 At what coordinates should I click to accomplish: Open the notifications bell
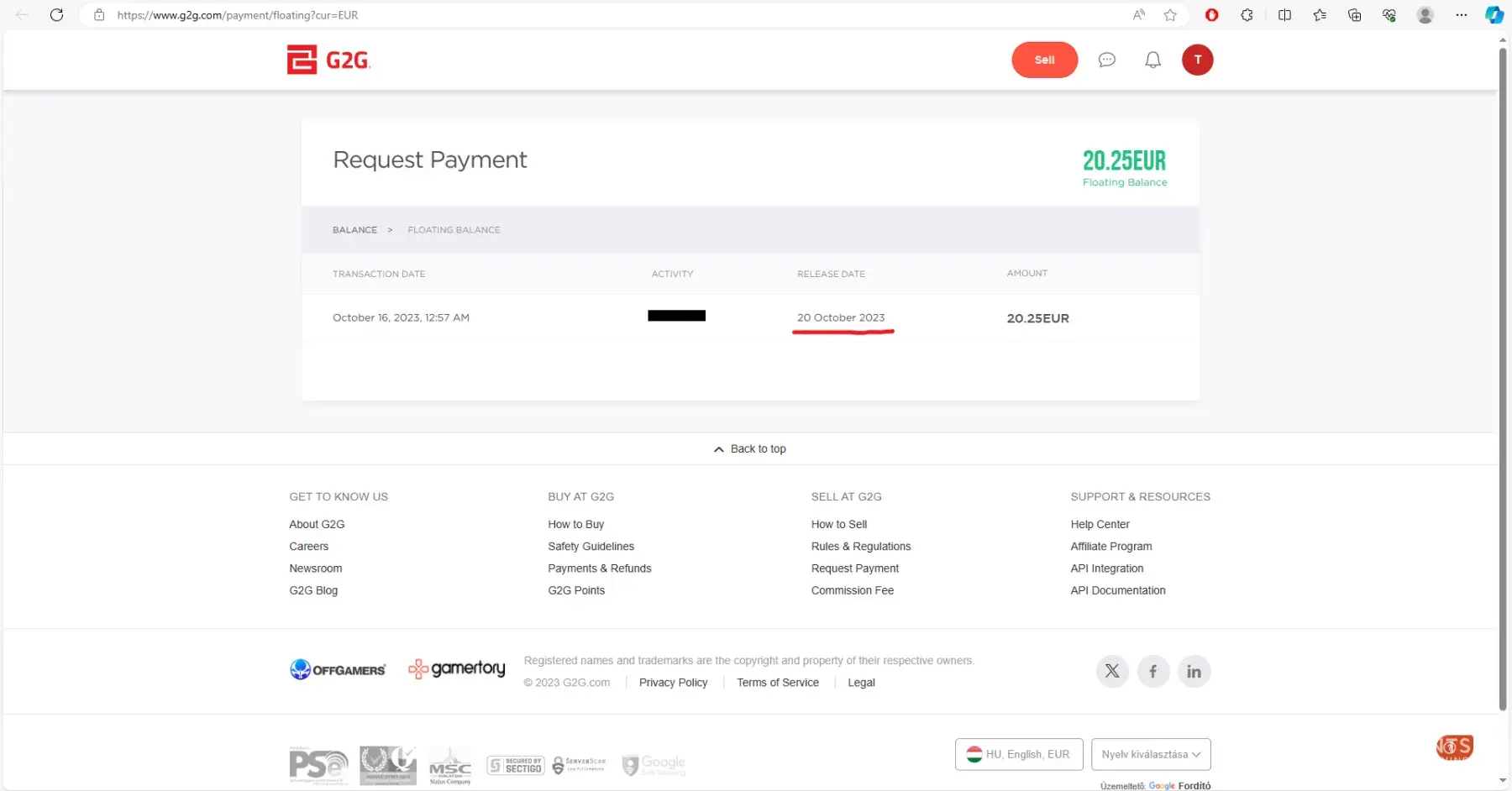pyautogui.click(x=1152, y=60)
